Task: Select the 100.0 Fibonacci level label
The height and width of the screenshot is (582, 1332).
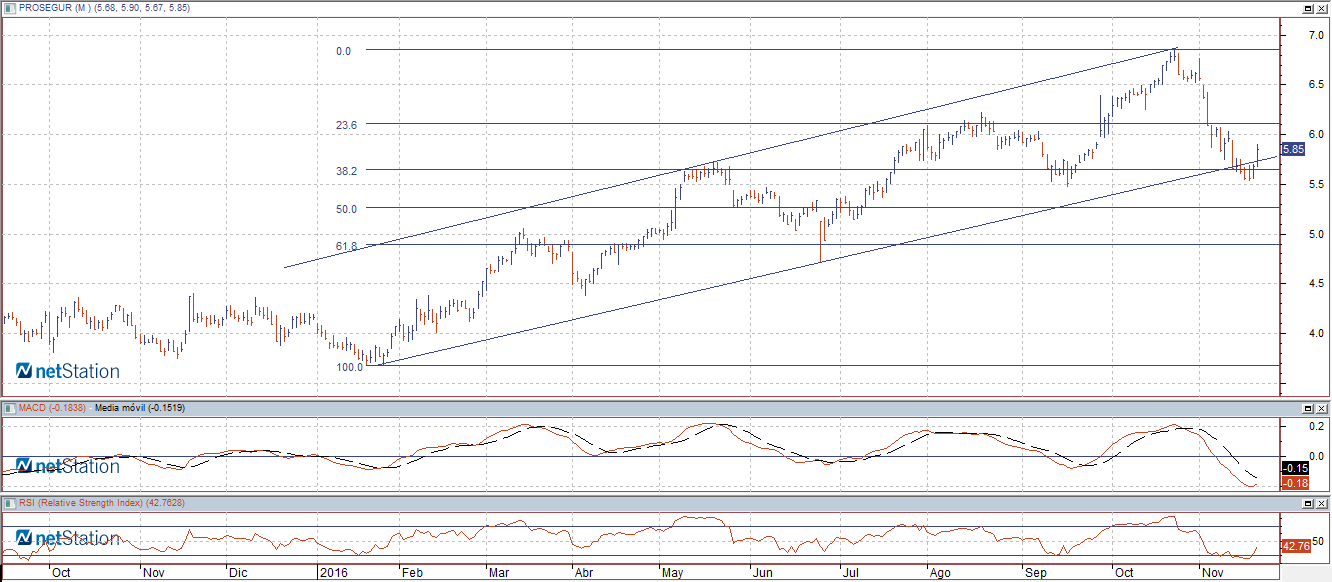Action: (350, 367)
